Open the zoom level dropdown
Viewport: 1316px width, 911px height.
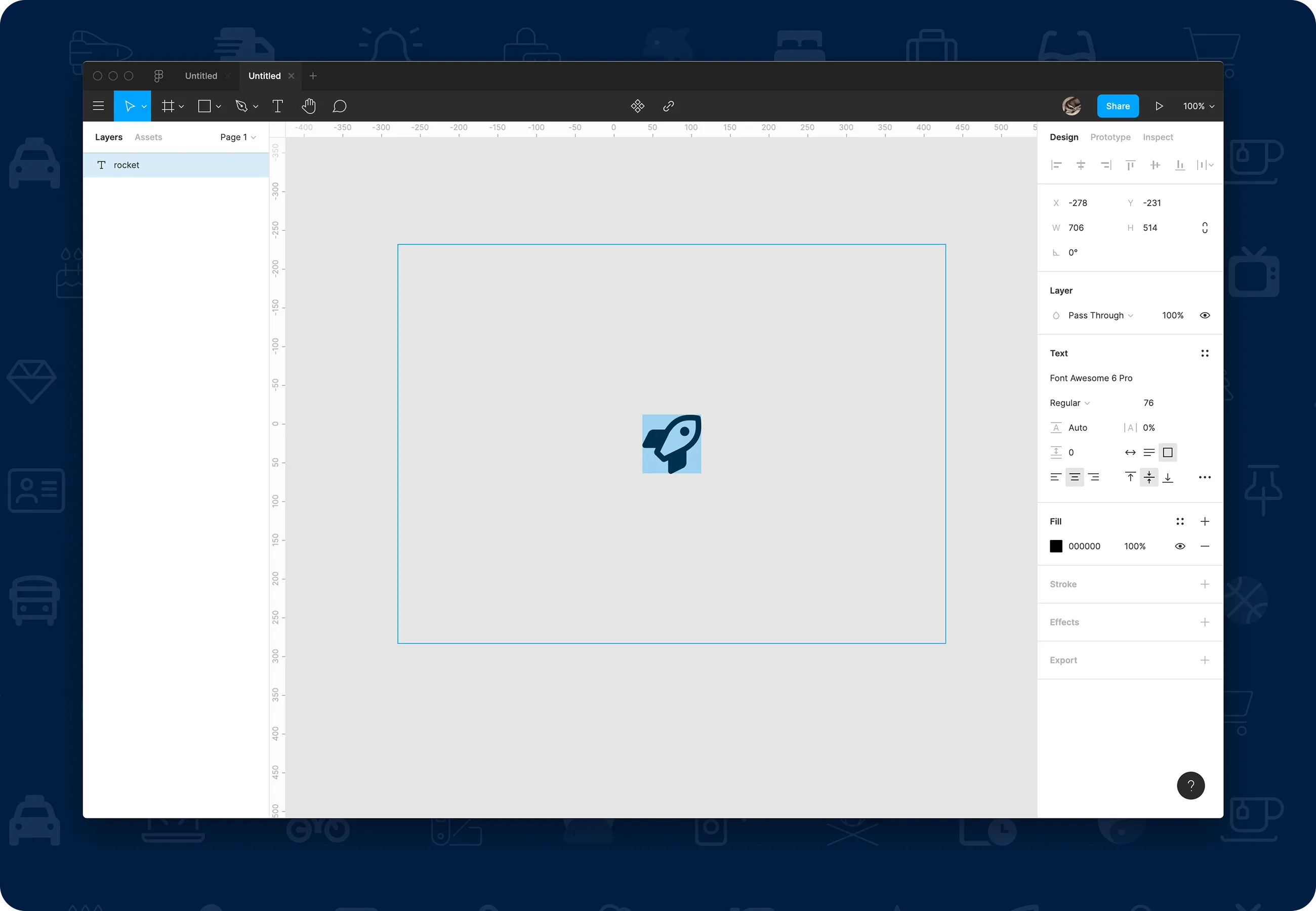[x=1197, y=106]
